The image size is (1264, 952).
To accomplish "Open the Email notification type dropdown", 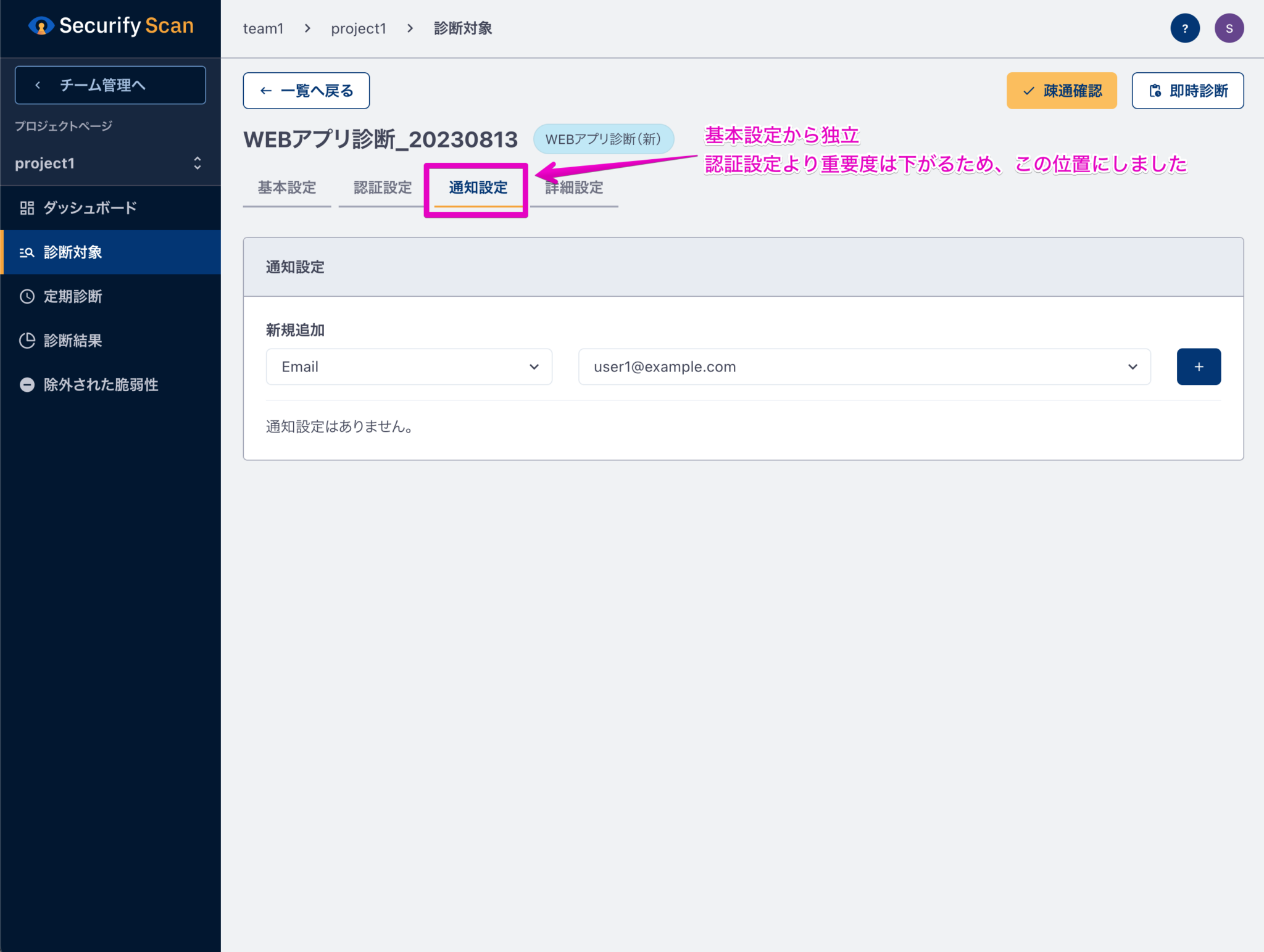I will click(x=409, y=366).
